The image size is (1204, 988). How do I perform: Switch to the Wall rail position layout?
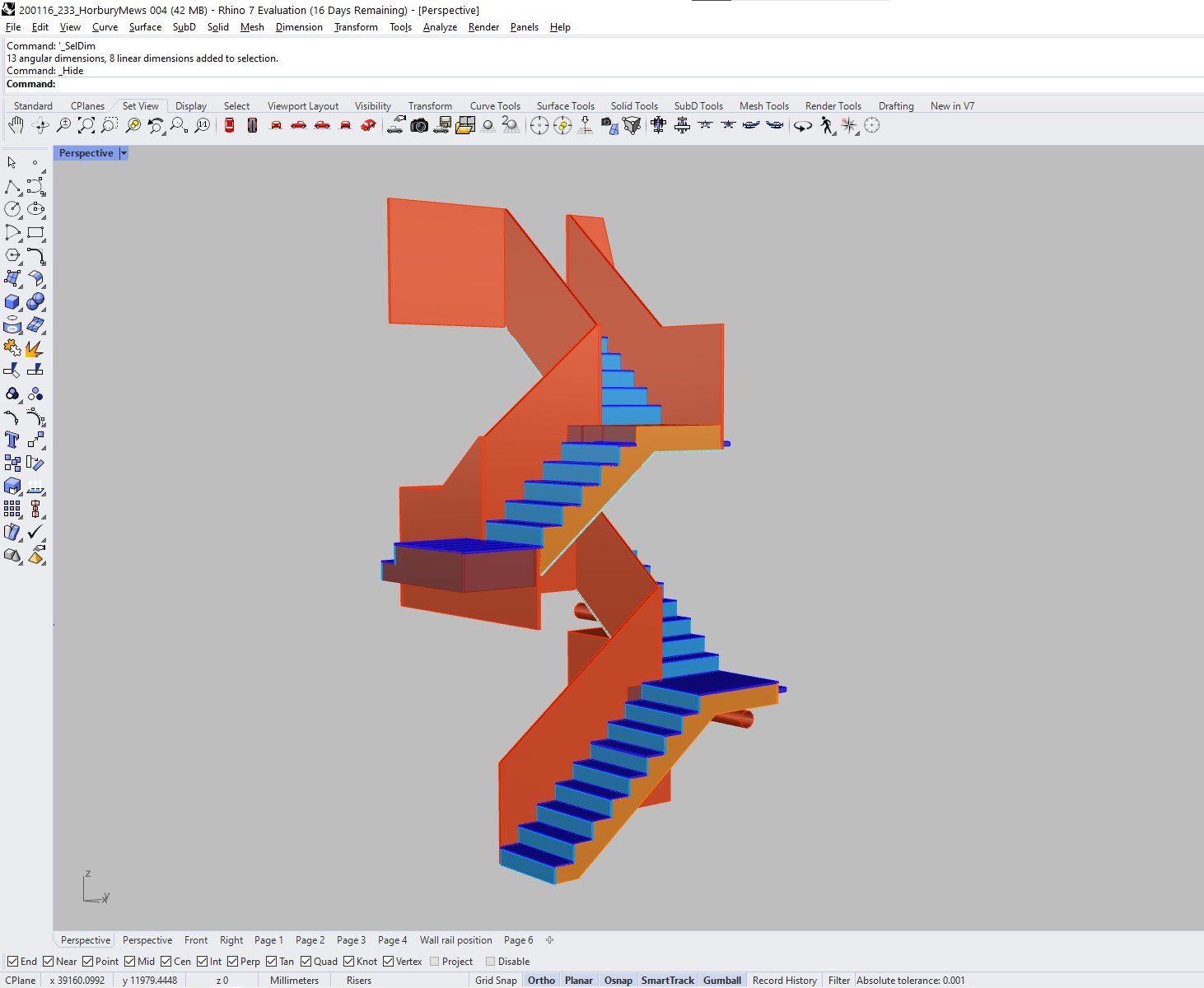click(x=455, y=939)
